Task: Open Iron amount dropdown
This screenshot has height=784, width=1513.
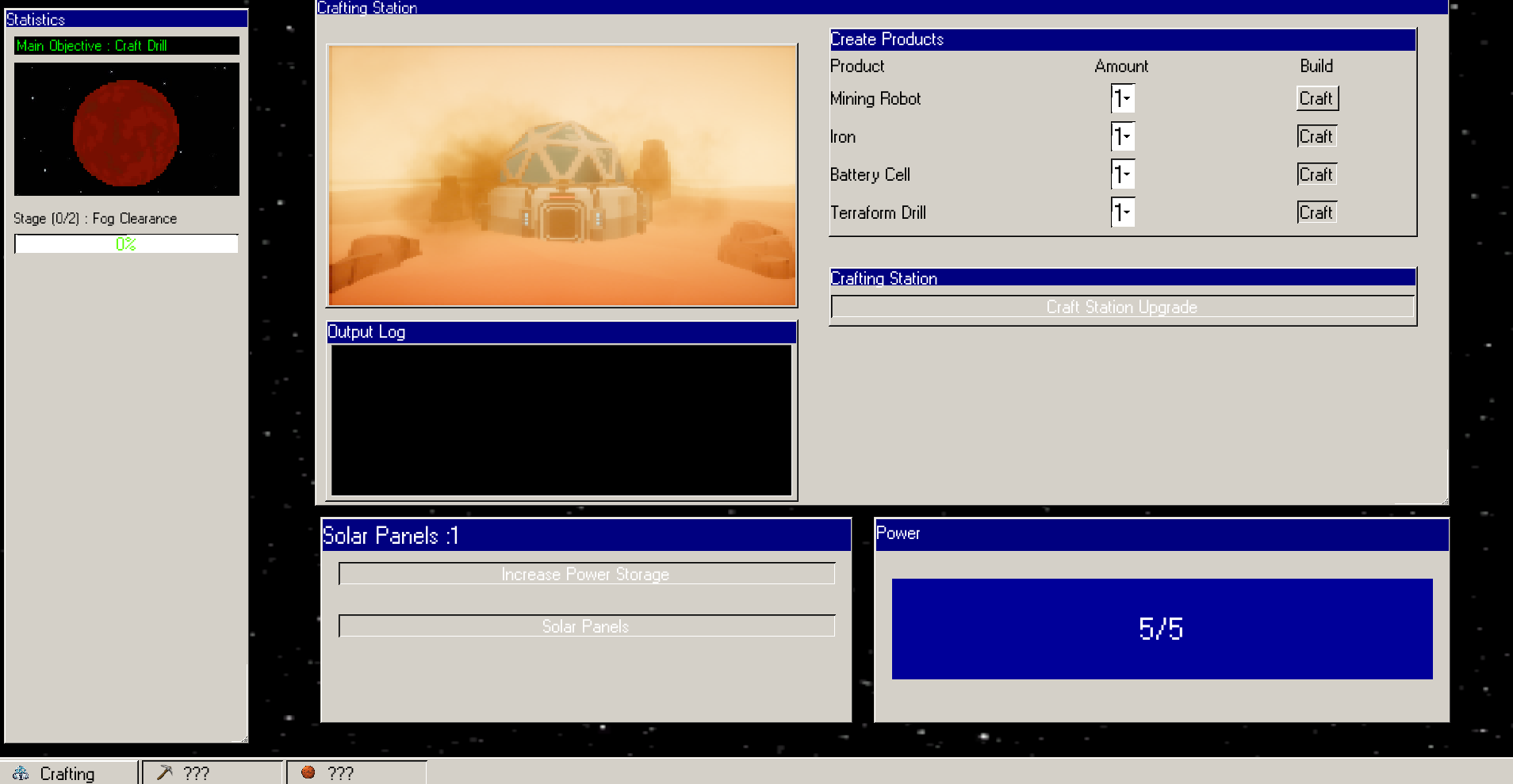Action: [1123, 136]
